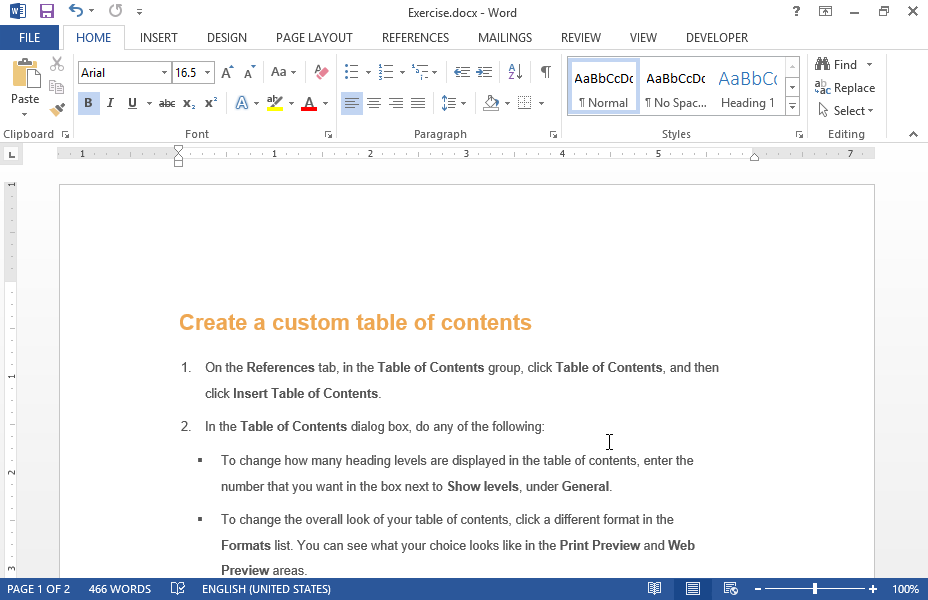The height and width of the screenshot is (600, 928).
Task: Click the Save icon in quick access toolbar
Action: pyautogui.click(x=46, y=11)
